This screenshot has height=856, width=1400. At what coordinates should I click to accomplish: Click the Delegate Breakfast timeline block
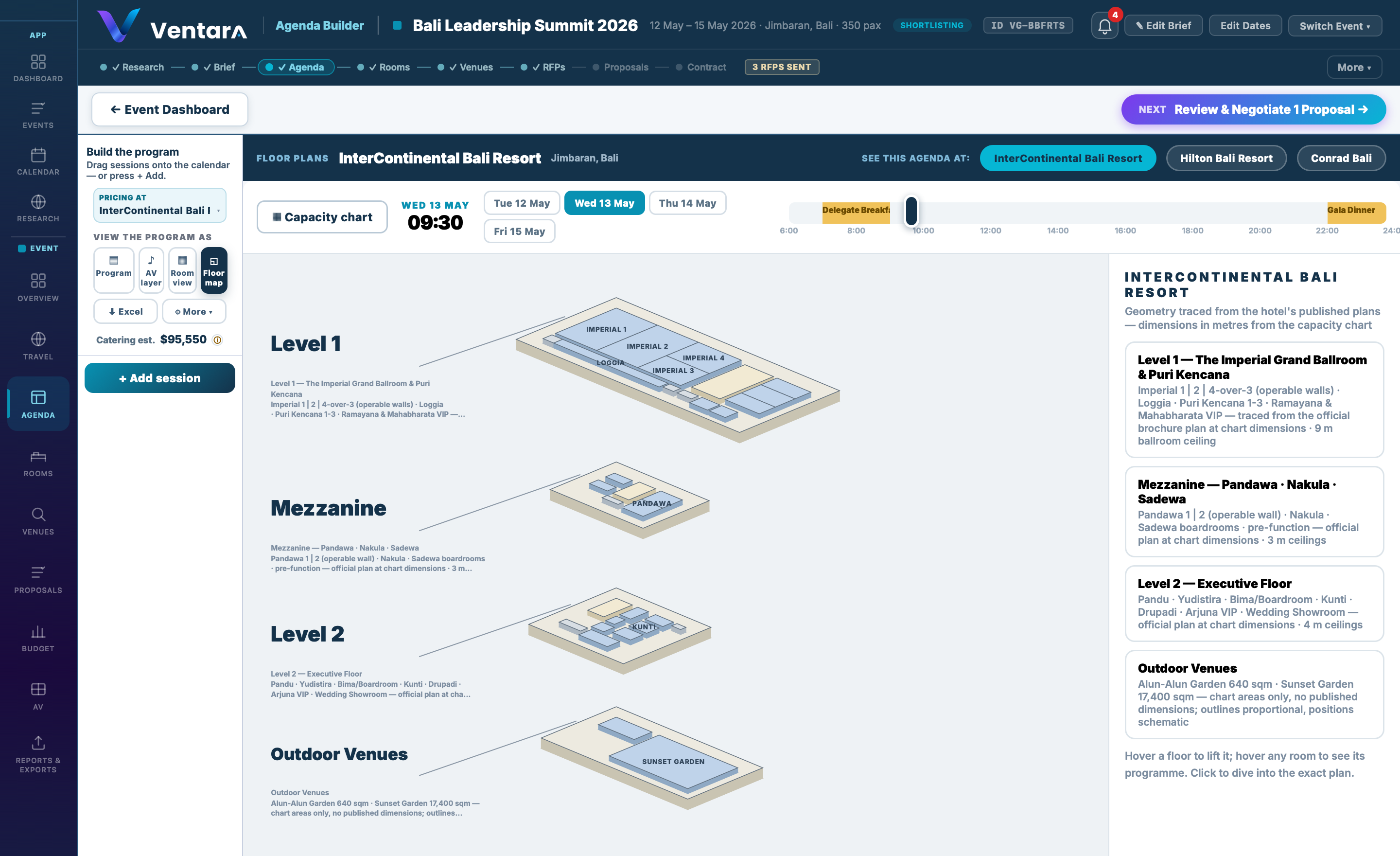856,213
